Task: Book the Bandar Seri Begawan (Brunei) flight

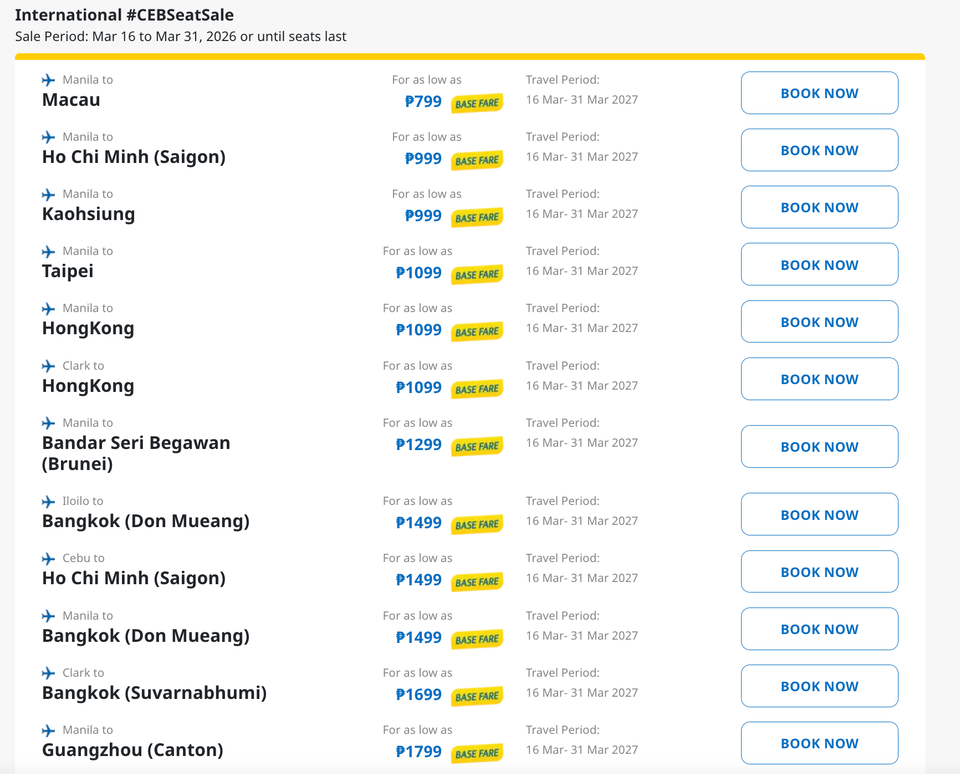Action: coord(819,446)
